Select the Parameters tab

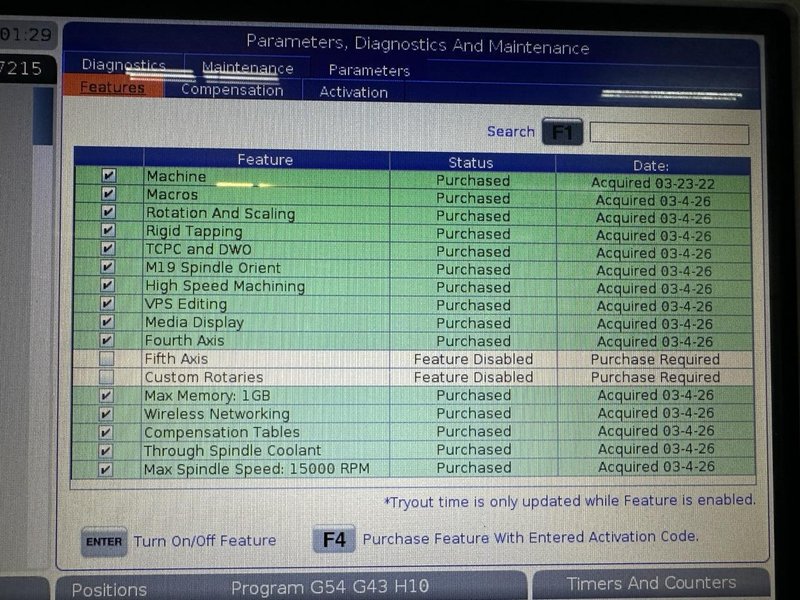[369, 70]
